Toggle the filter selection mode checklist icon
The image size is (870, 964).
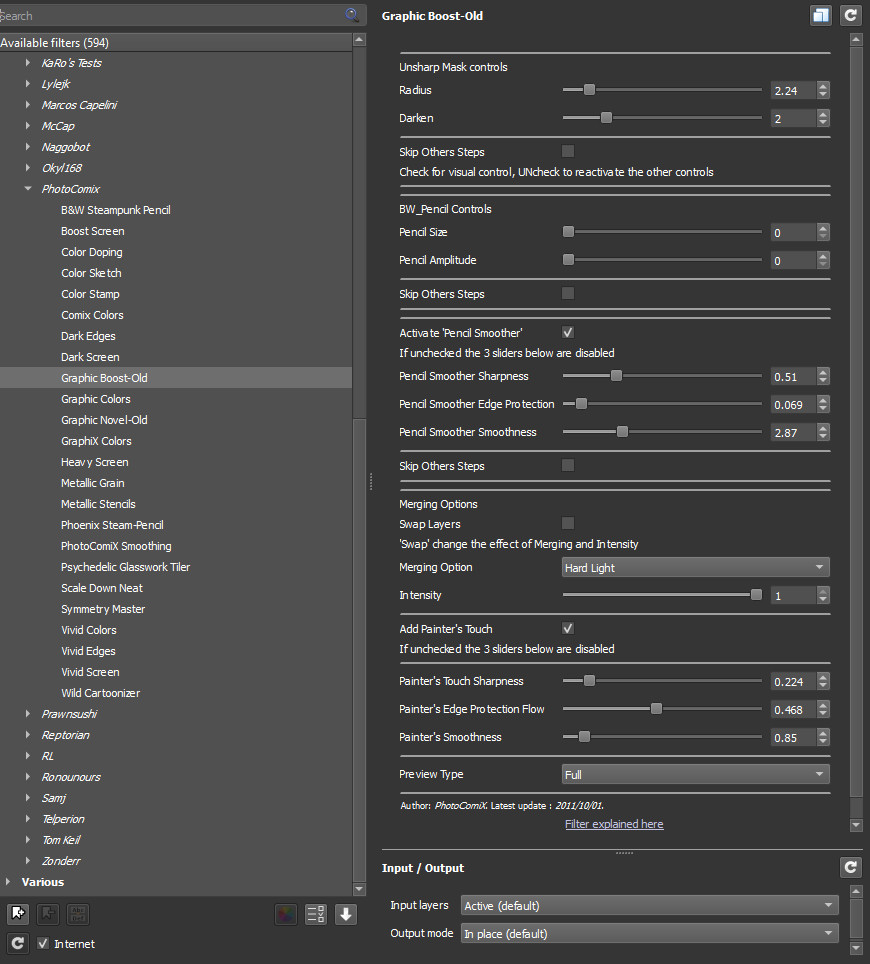click(316, 913)
